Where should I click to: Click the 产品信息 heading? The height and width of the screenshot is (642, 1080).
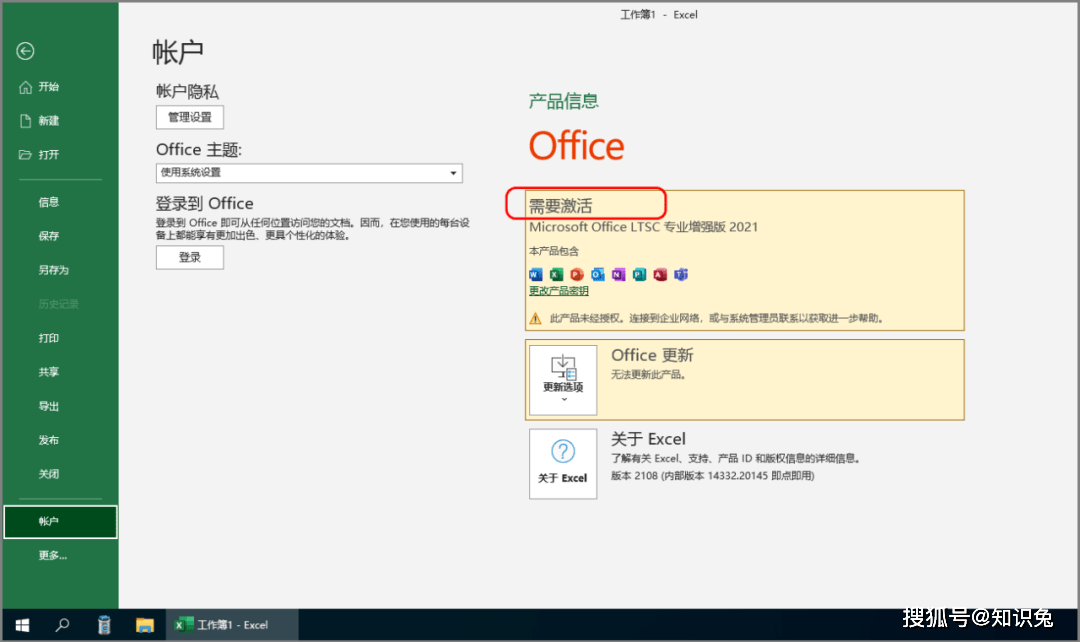563,101
